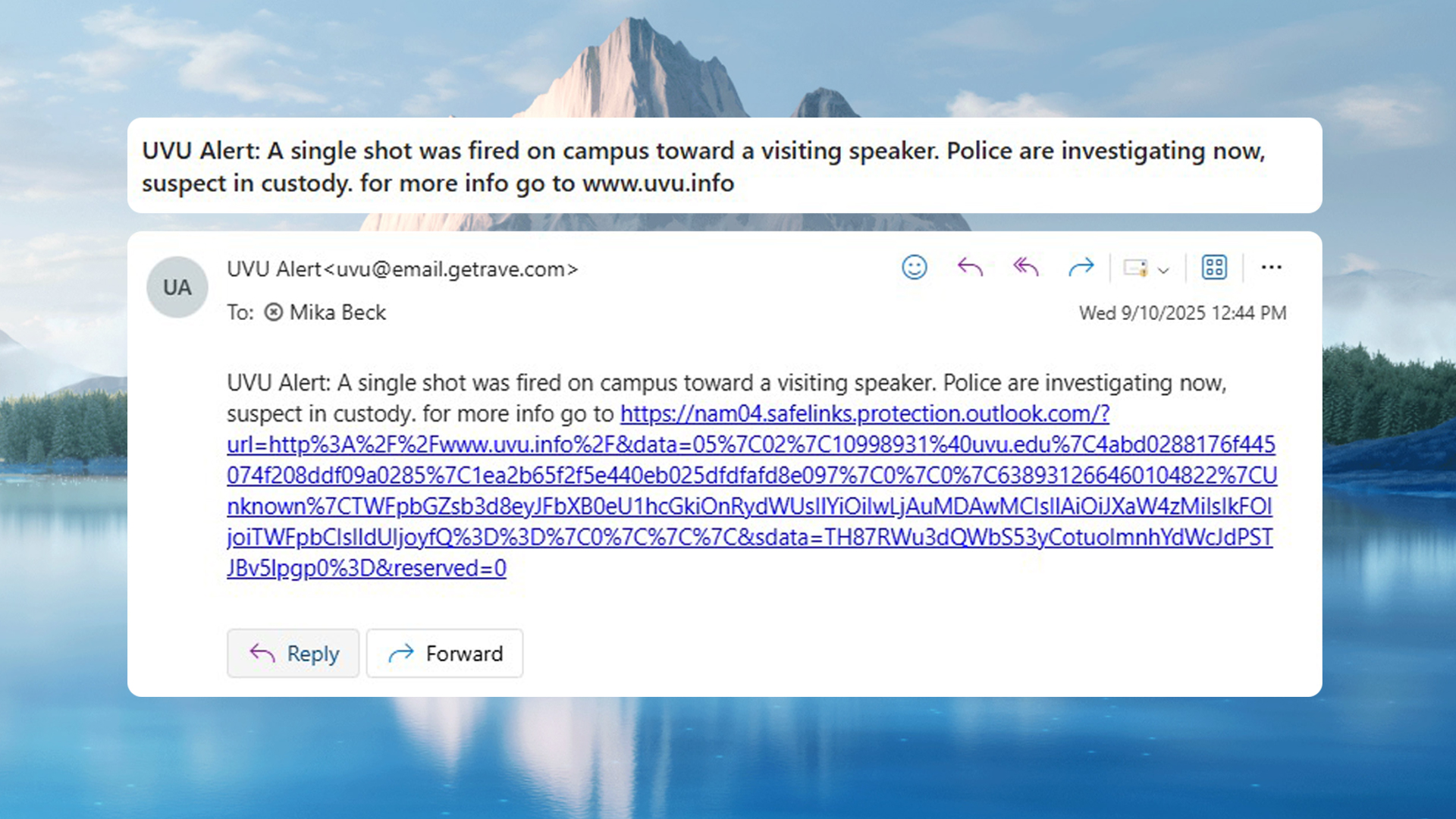Click the To: recipient label

click(x=240, y=312)
